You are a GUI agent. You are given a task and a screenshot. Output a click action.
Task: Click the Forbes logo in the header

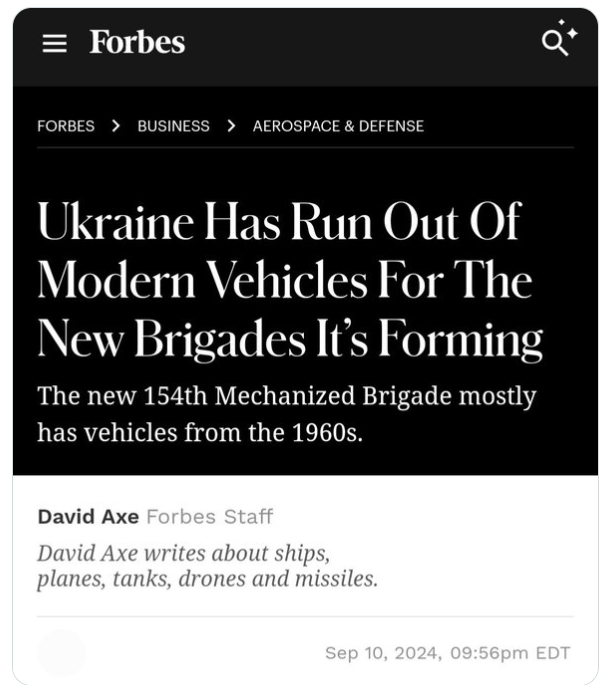[x=137, y=42]
